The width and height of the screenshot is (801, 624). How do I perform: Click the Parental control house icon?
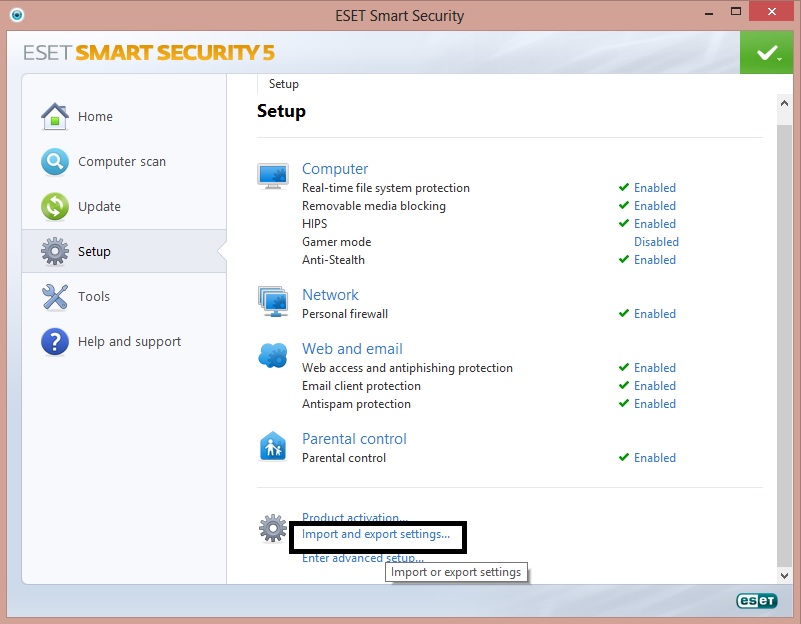[x=273, y=446]
